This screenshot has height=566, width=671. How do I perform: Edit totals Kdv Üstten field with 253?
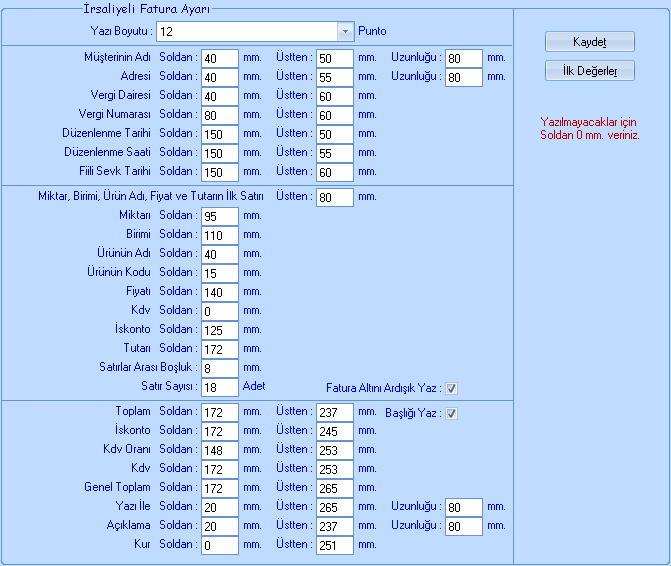[335, 469]
